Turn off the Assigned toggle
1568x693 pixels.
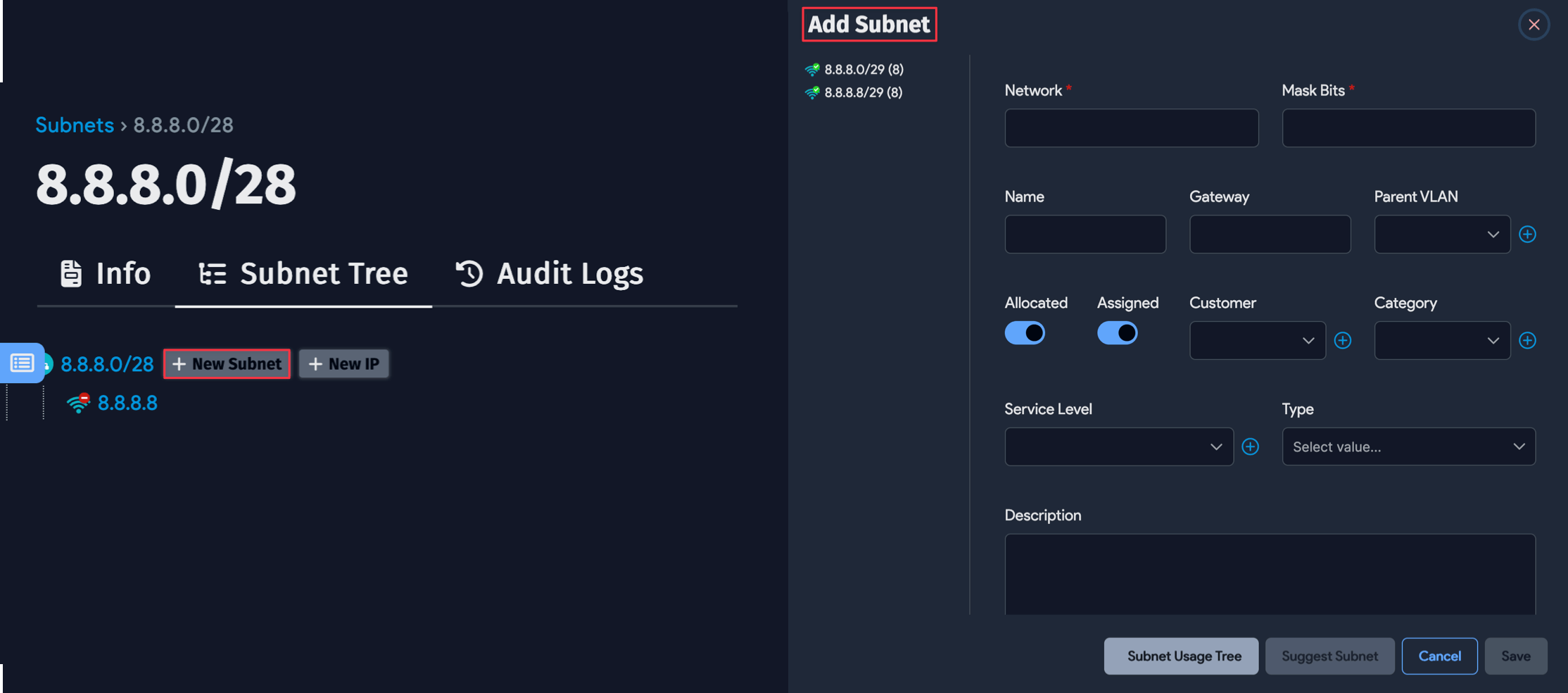point(1118,332)
